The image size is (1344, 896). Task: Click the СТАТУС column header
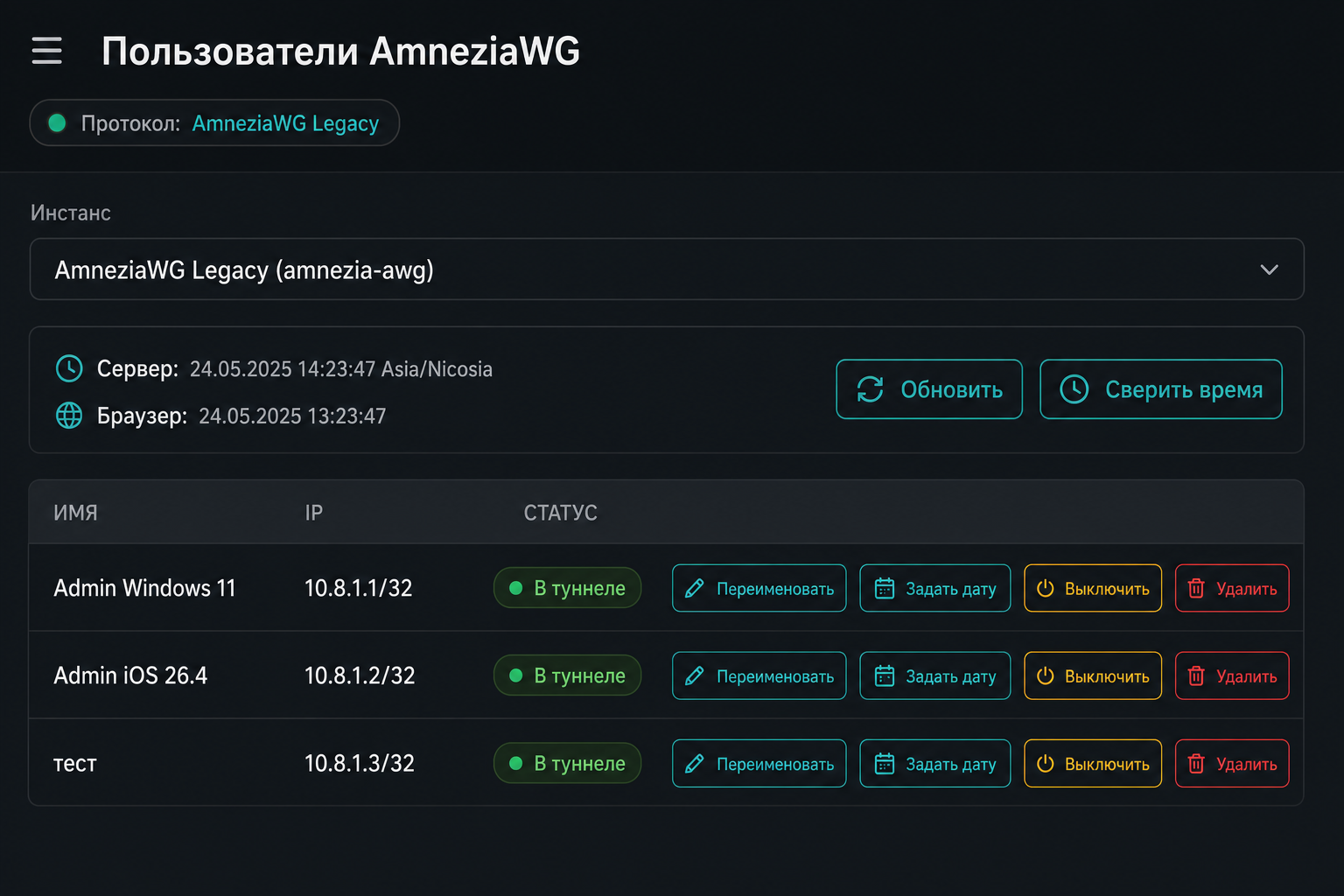(x=561, y=513)
